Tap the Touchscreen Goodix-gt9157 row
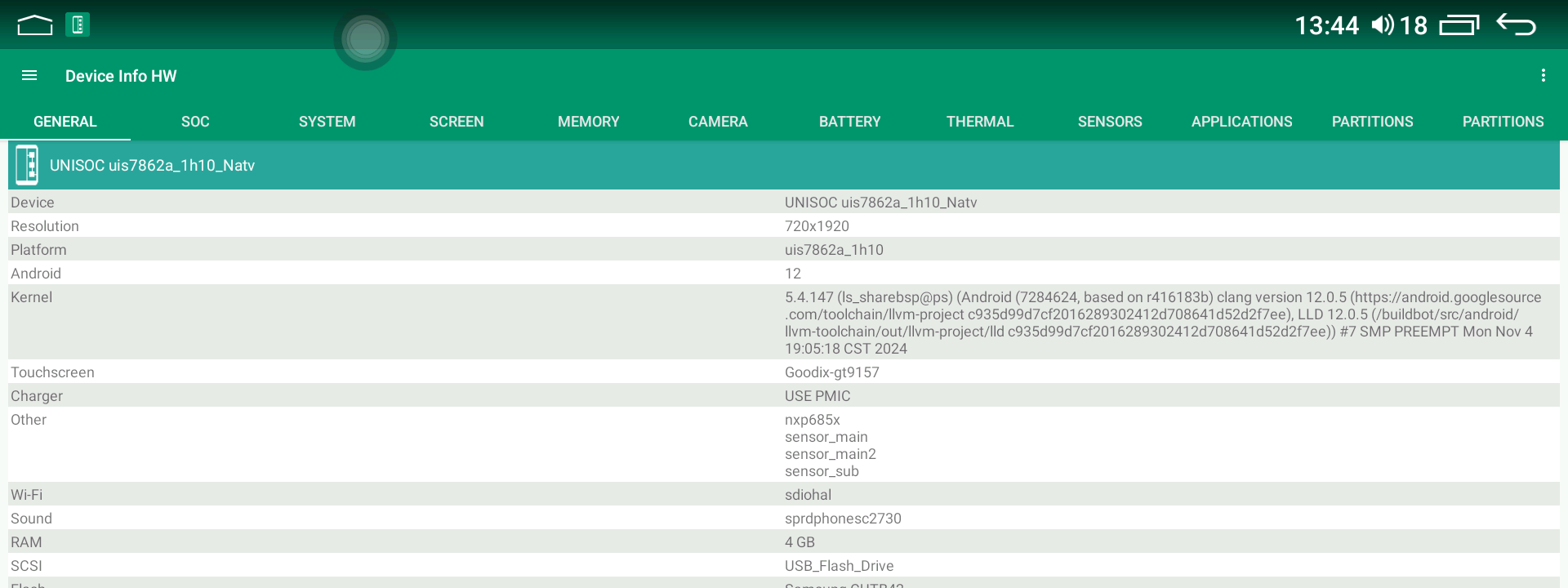1568x588 pixels. [784, 372]
